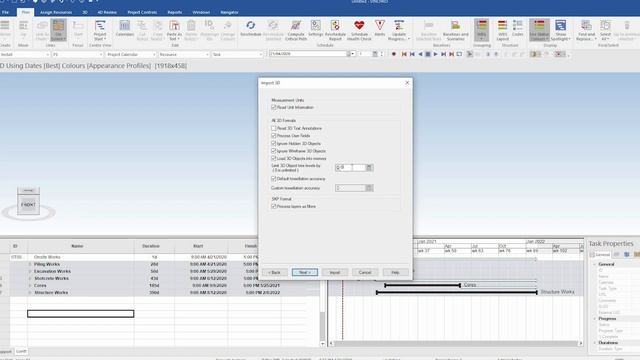The image size is (640, 360).
Task: Click the Help button in dialog
Action: point(395,272)
